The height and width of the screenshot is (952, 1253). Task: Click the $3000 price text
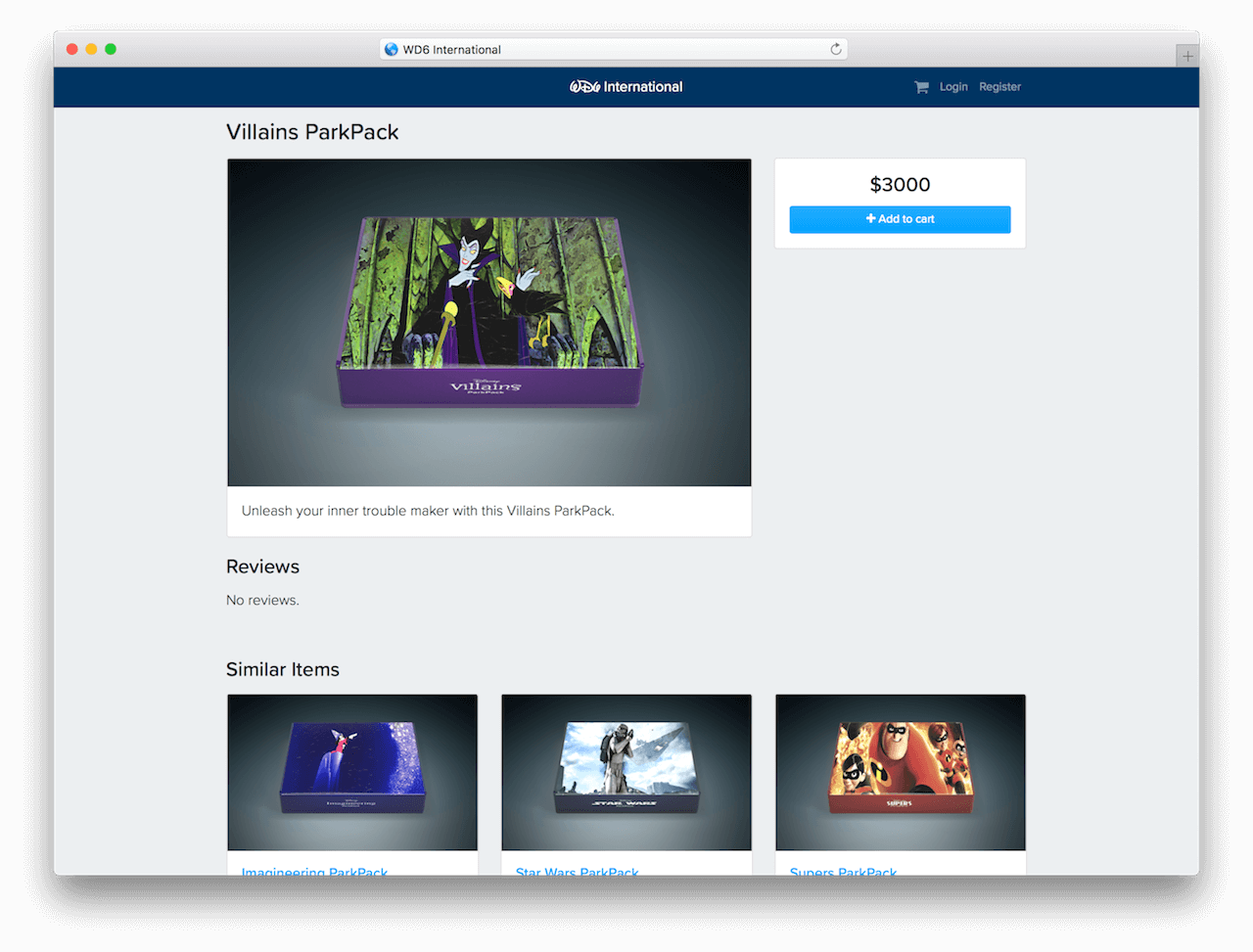(x=900, y=184)
